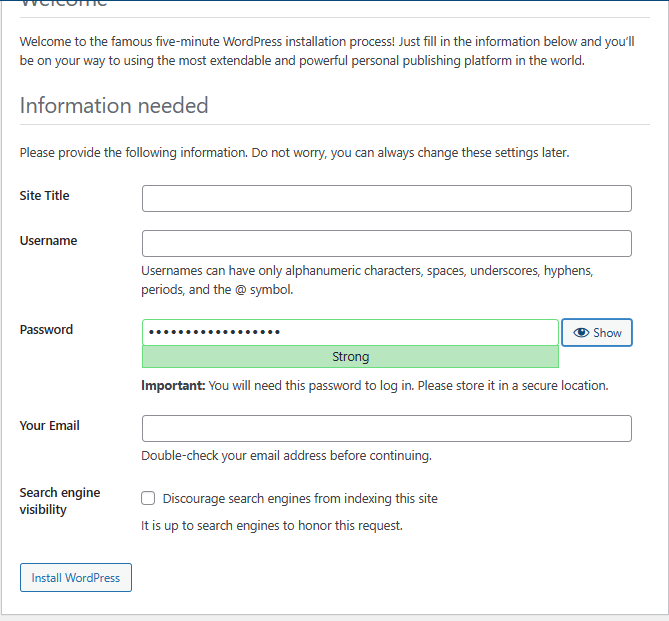Click the 'Welcome to the famous five-minute' paragraph
The width and height of the screenshot is (669, 621).
pyautogui.click(x=327, y=51)
